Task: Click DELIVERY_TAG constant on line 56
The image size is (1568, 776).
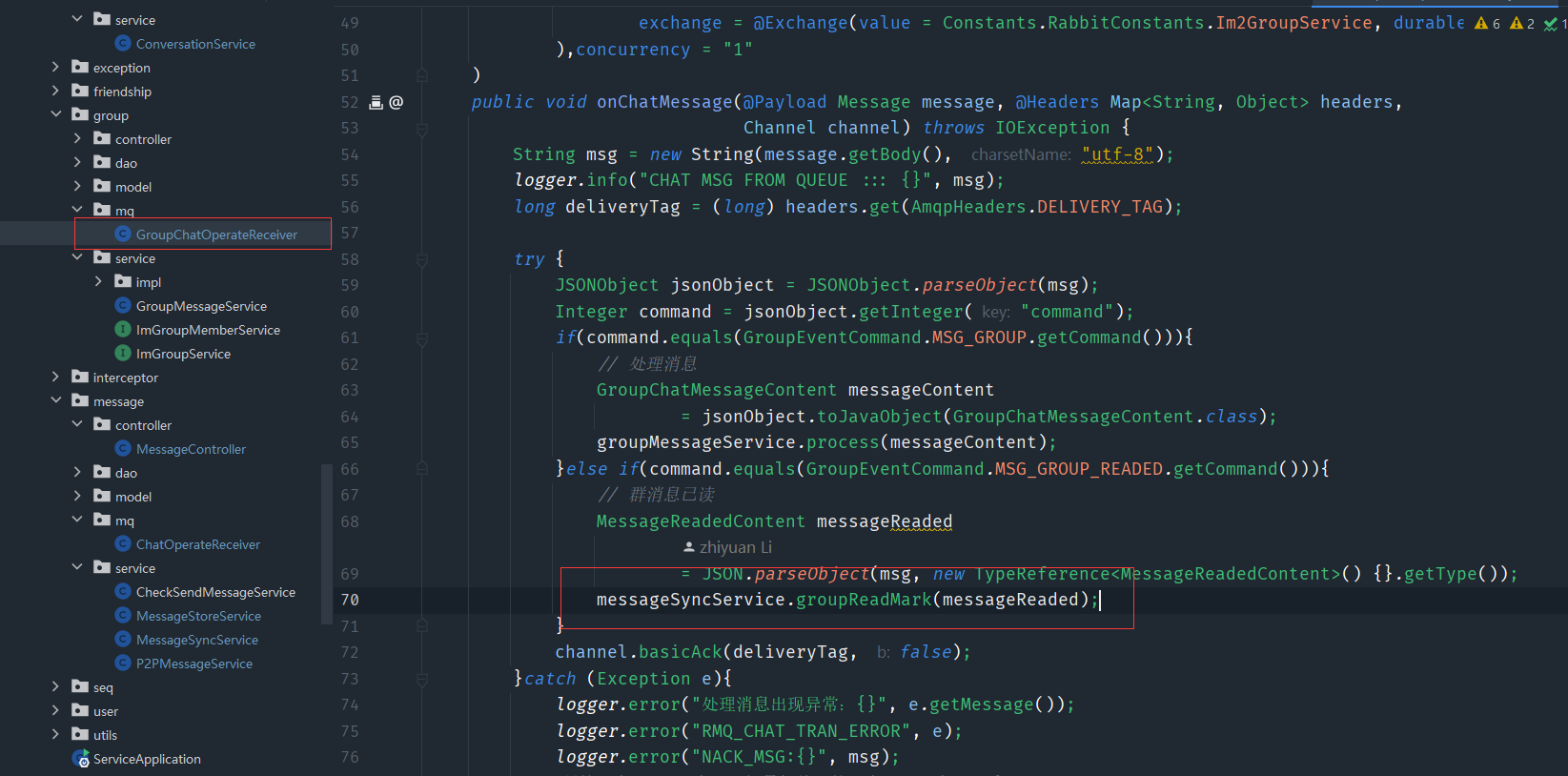Action: 1100,207
